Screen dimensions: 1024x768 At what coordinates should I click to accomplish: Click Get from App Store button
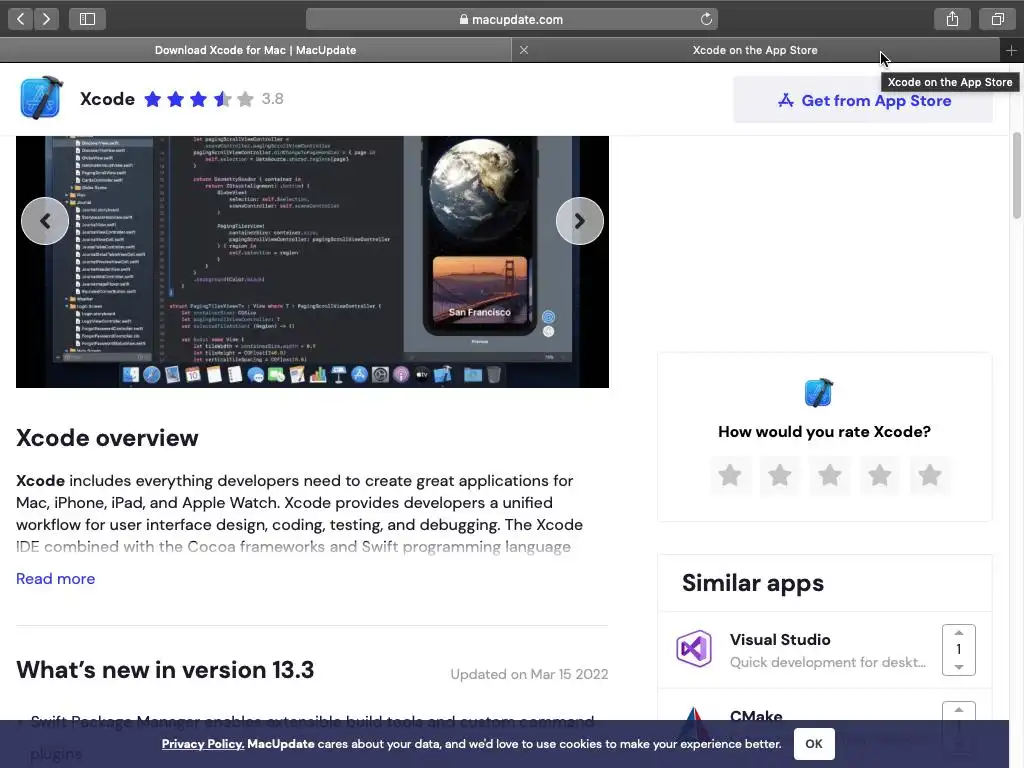[863, 100]
